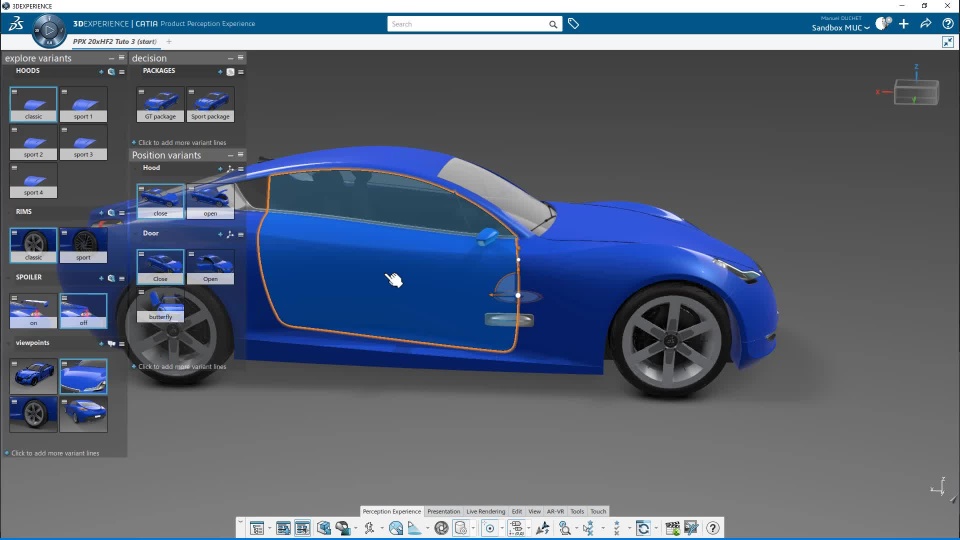Turn the spoiler on variant
Screen dimensions: 960x540
(x=33, y=311)
